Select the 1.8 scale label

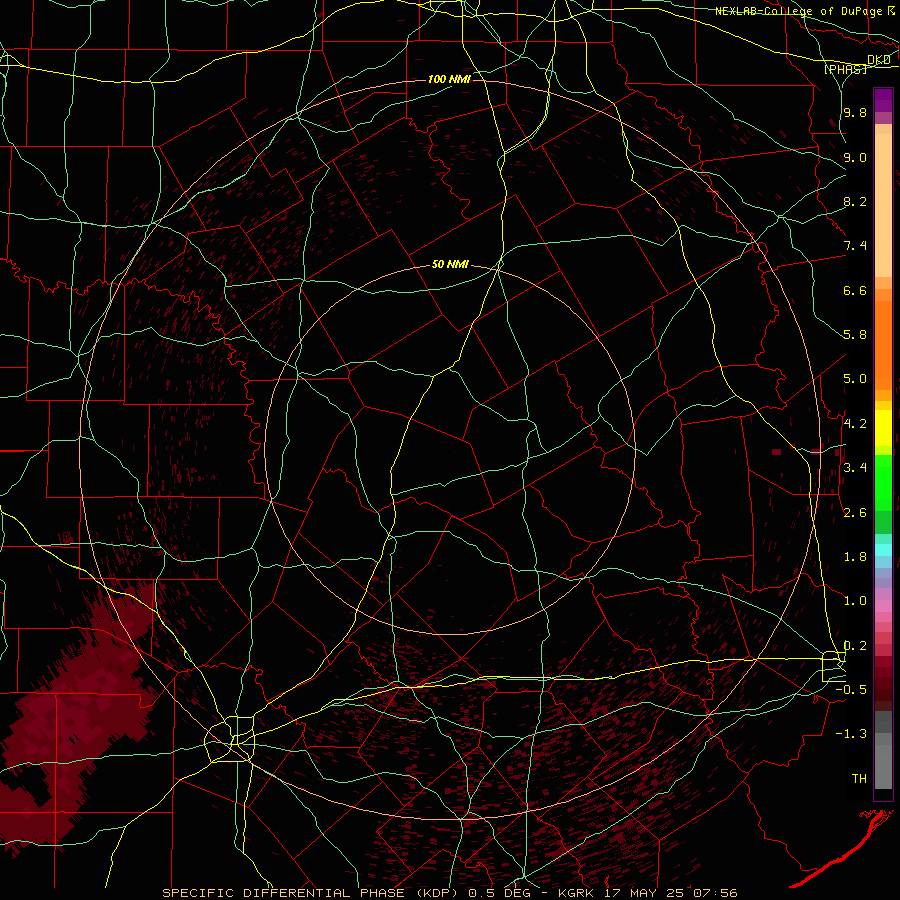tap(855, 556)
